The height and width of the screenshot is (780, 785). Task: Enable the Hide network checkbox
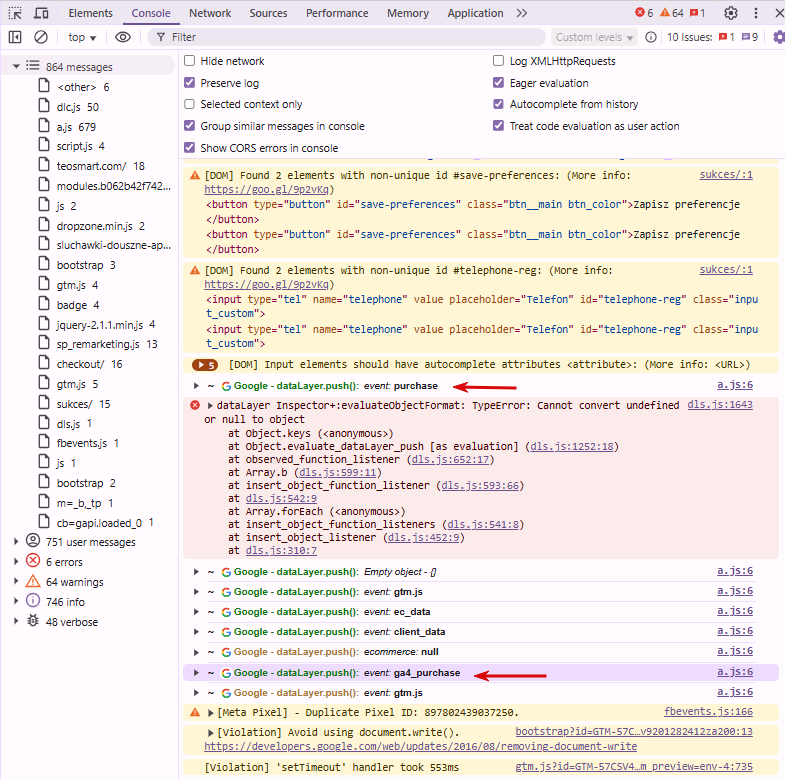click(x=189, y=61)
